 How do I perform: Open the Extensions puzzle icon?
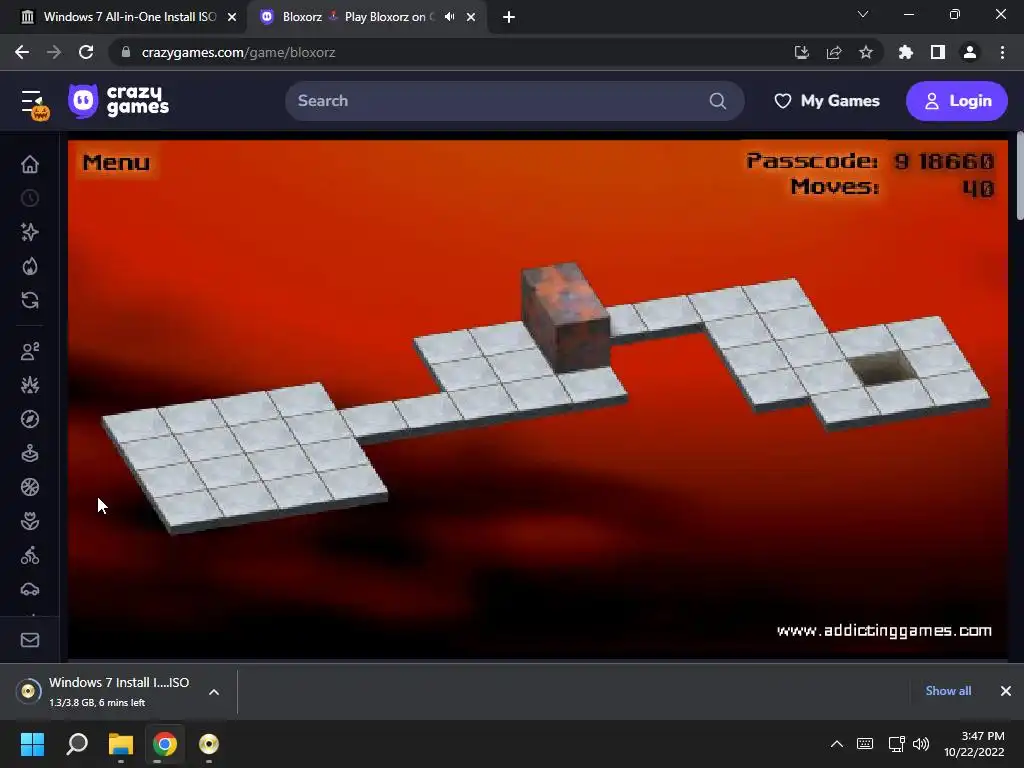click(x=906, y=52)
